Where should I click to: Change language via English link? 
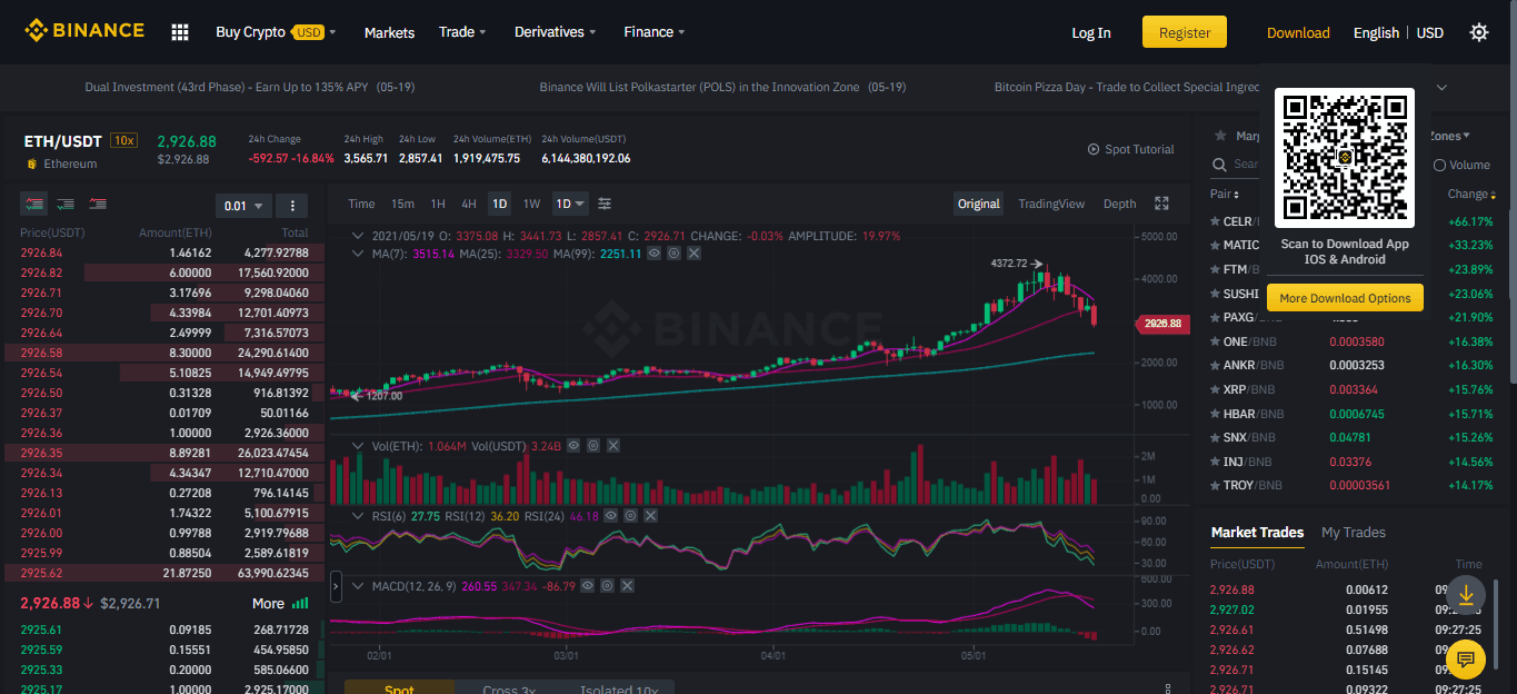pos(1376,32)
